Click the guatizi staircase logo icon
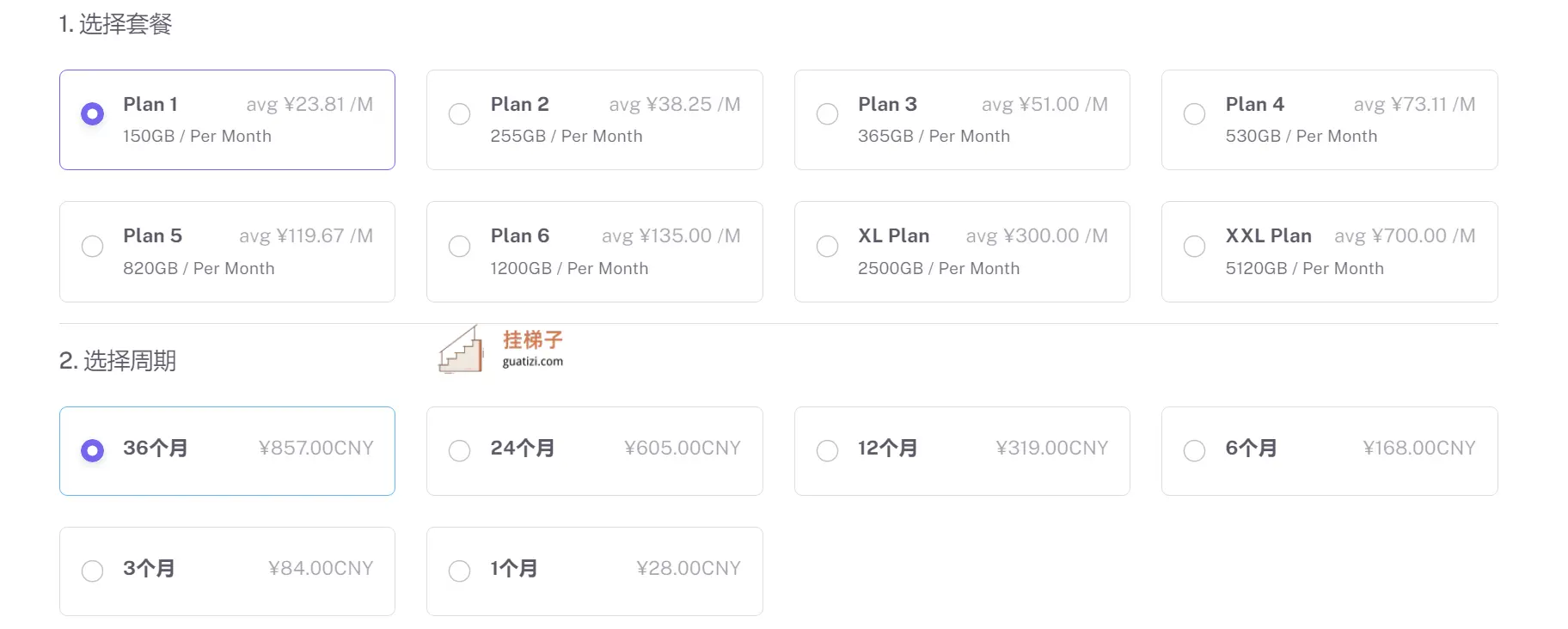The height and width of the screenshot is (629, 1568). pos(462,350)
